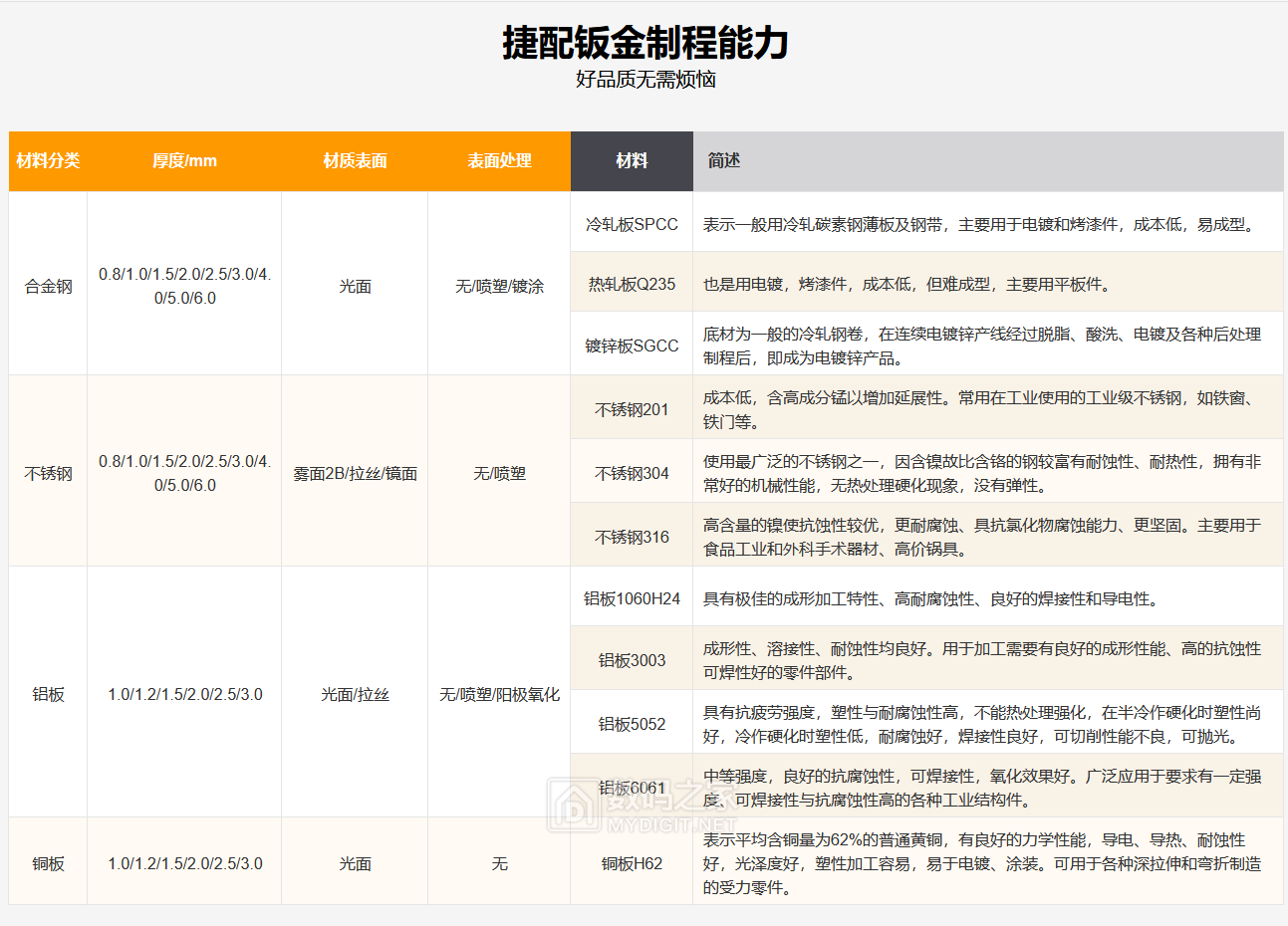Click the 铝板3003 material cell
Image resolution: width=1288 pixels, height=926 pixels.
click(632, 660)
